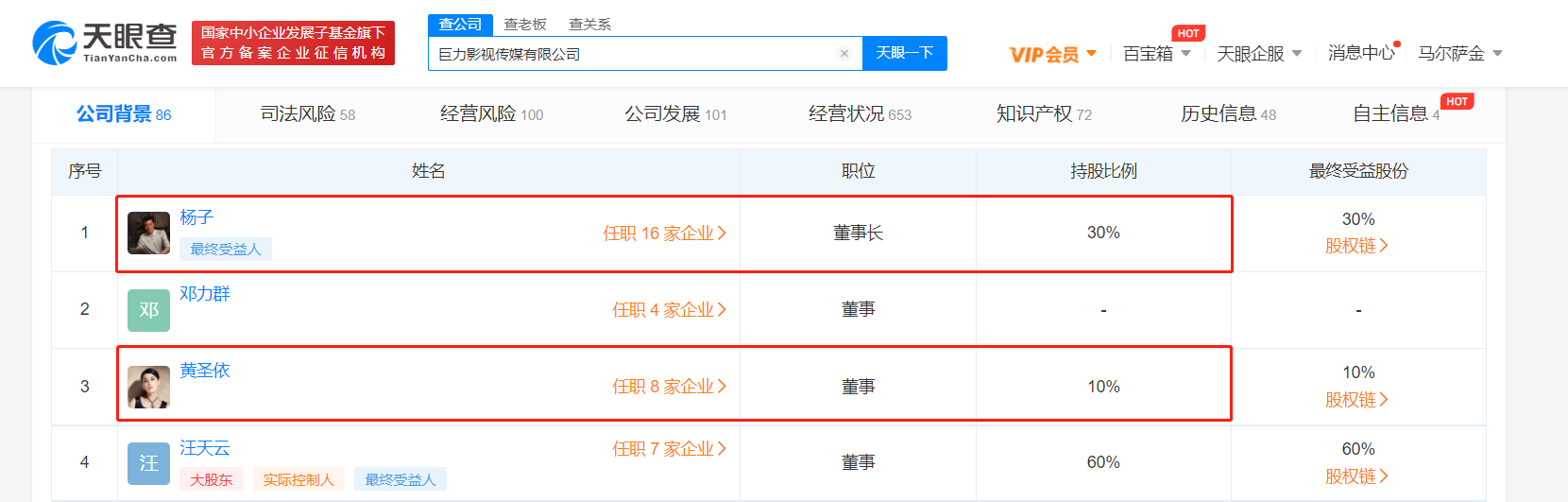The width and height of the screenshot is (1568, 502).
Task: Open 汪天云's 任职 7 家企业 link
Action: click(669, 449)
